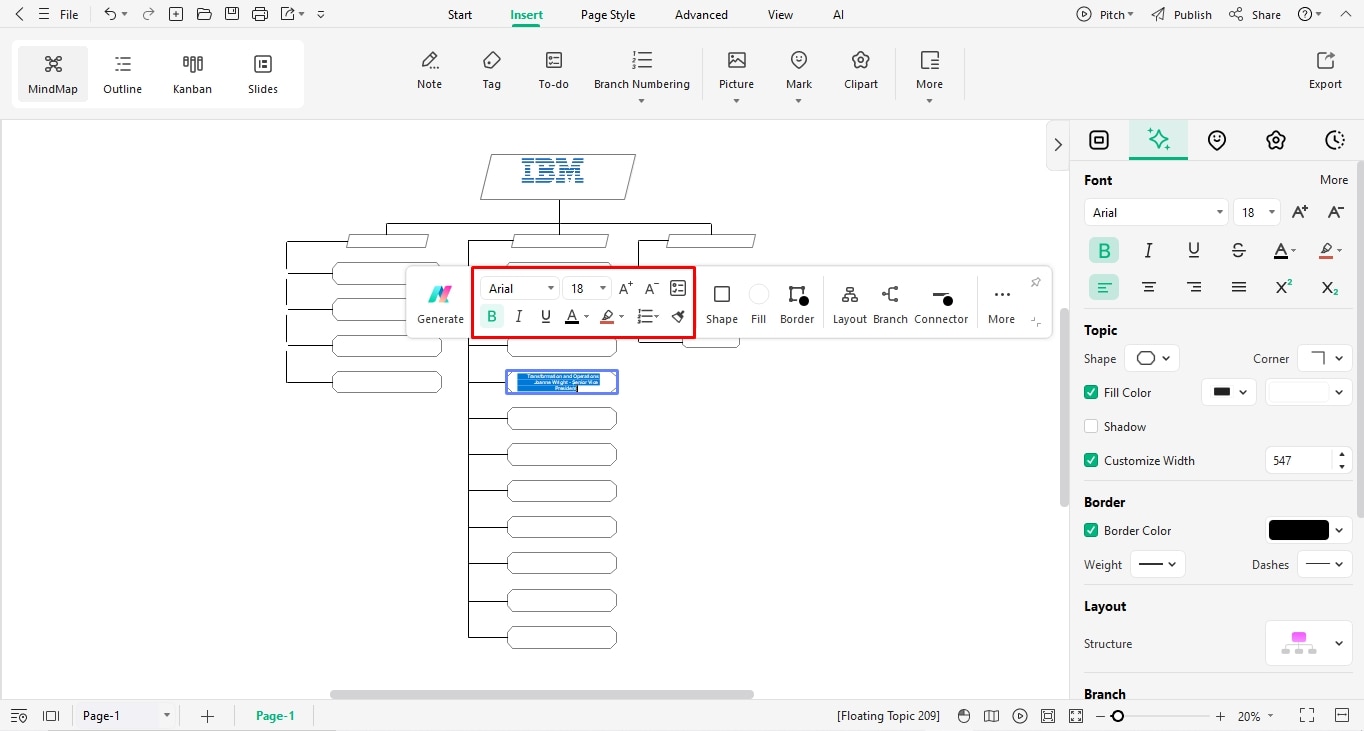Click the Undo arrow icon

pyautogui.click(x=110, y=14)
